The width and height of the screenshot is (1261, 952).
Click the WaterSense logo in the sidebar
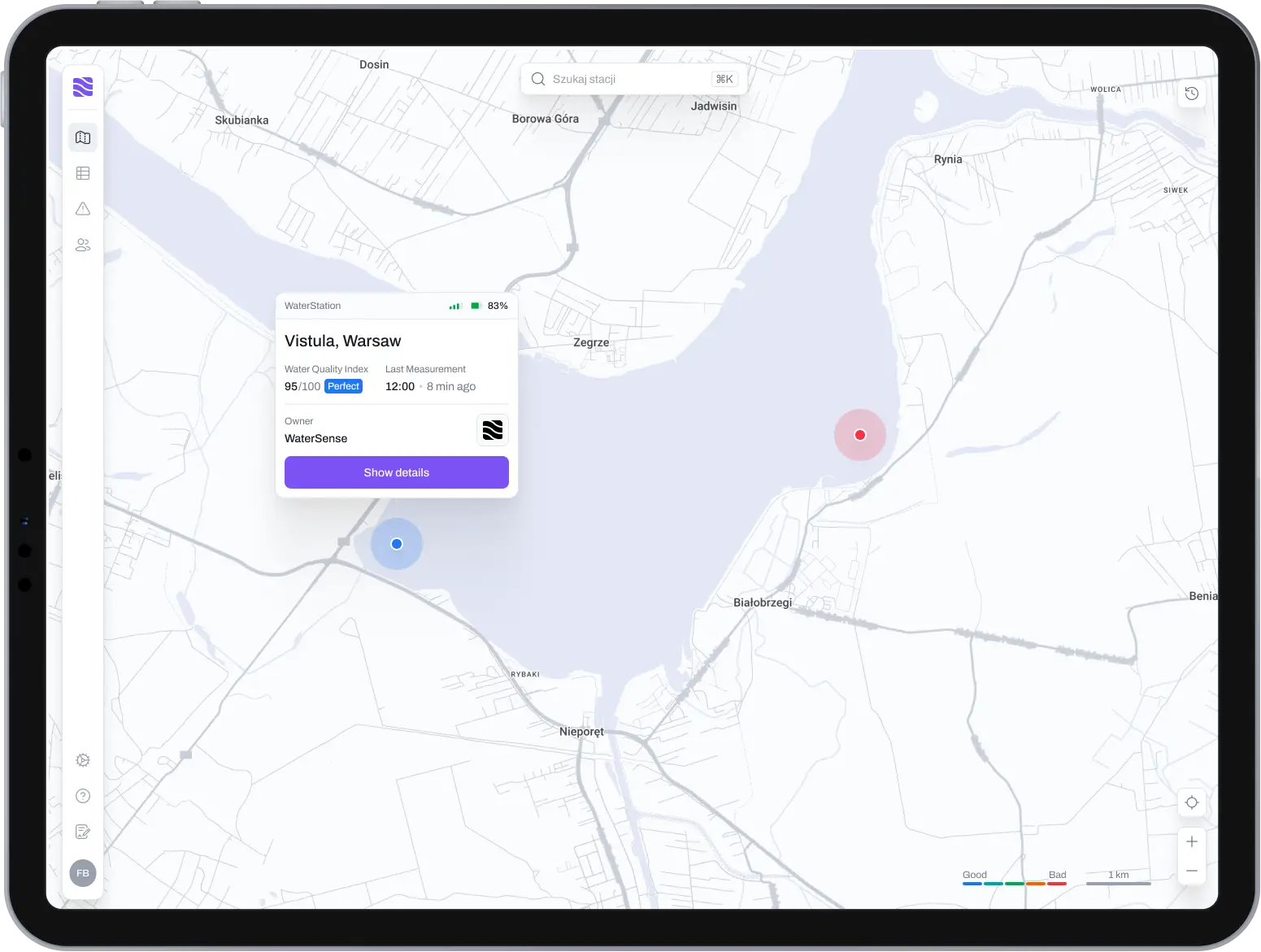pyautogui.click(x=83, y=87)
